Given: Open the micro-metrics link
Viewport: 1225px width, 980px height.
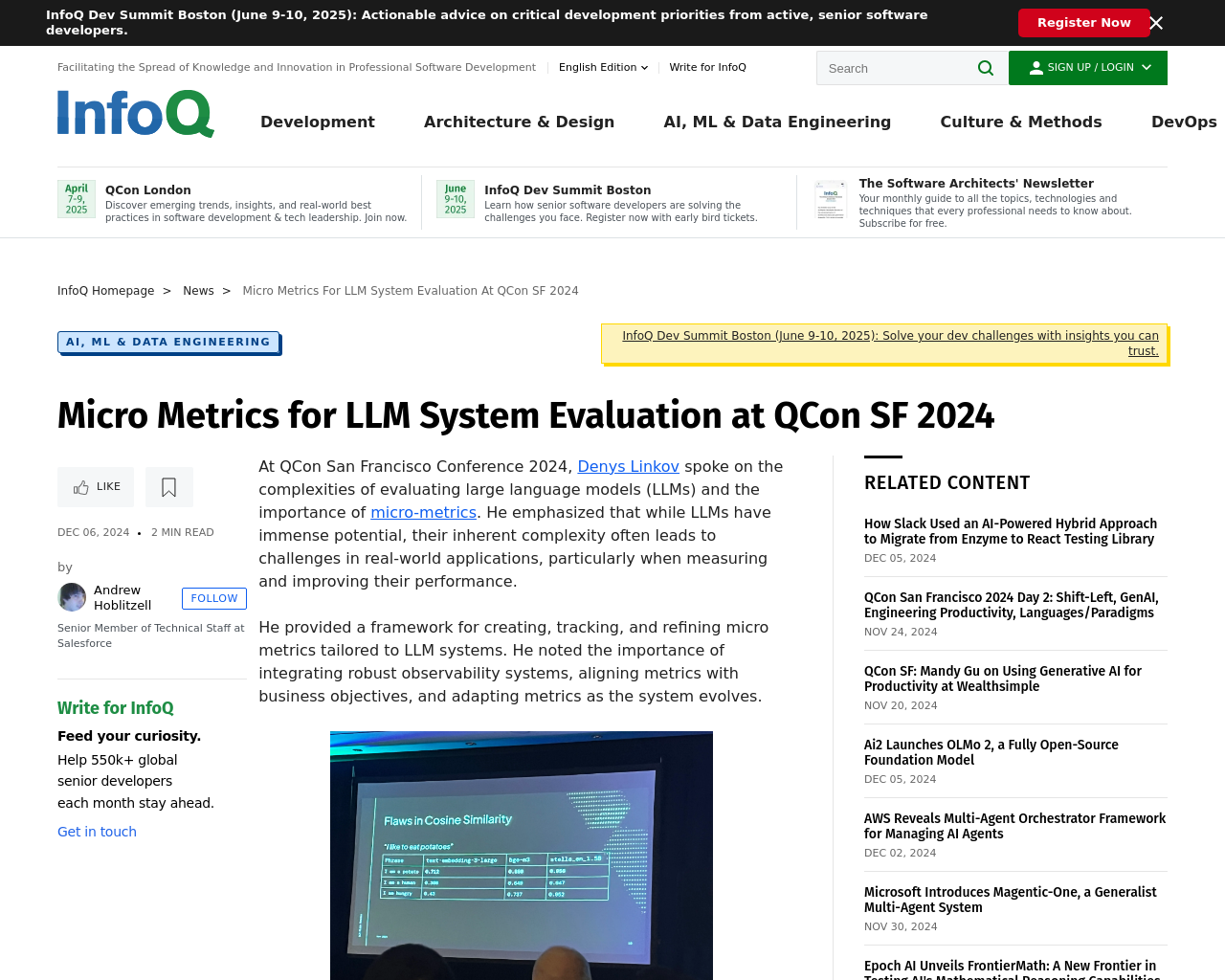Looking at the screenshot, I should 423,512.
